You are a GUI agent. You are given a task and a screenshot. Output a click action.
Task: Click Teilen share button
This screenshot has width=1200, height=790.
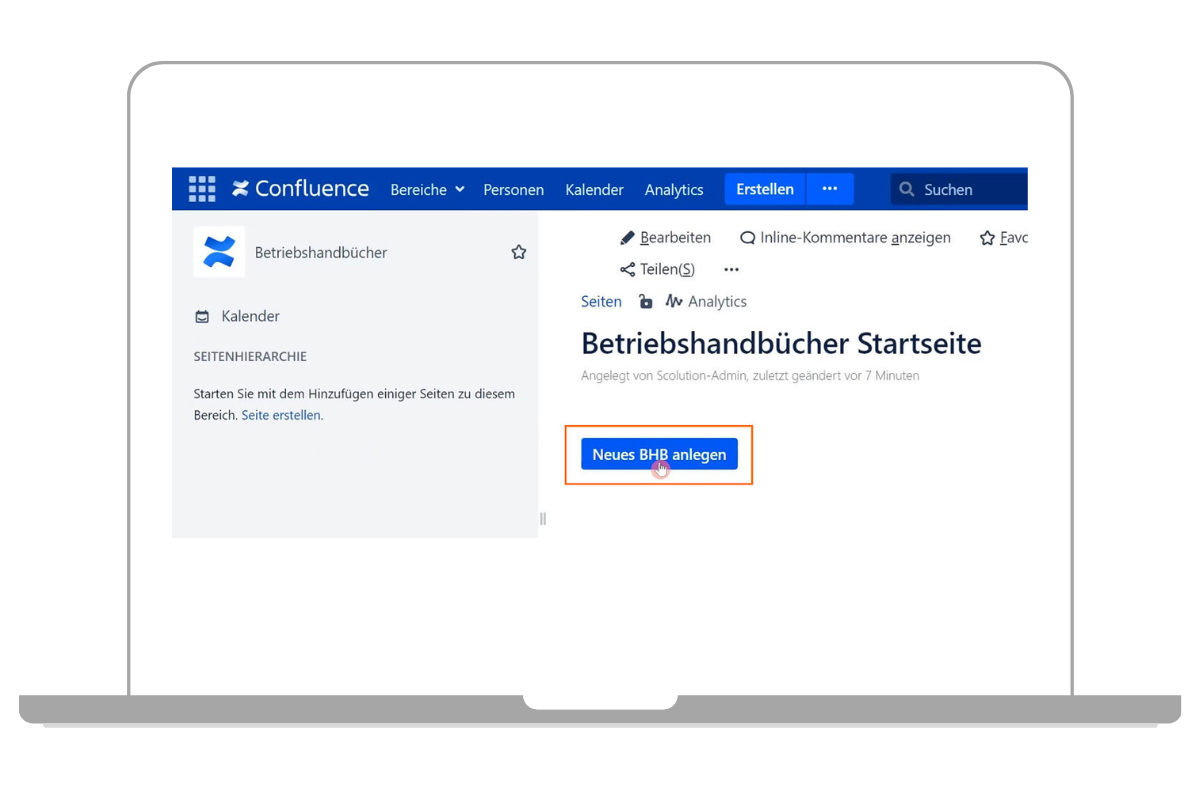(x=657, y=269)
